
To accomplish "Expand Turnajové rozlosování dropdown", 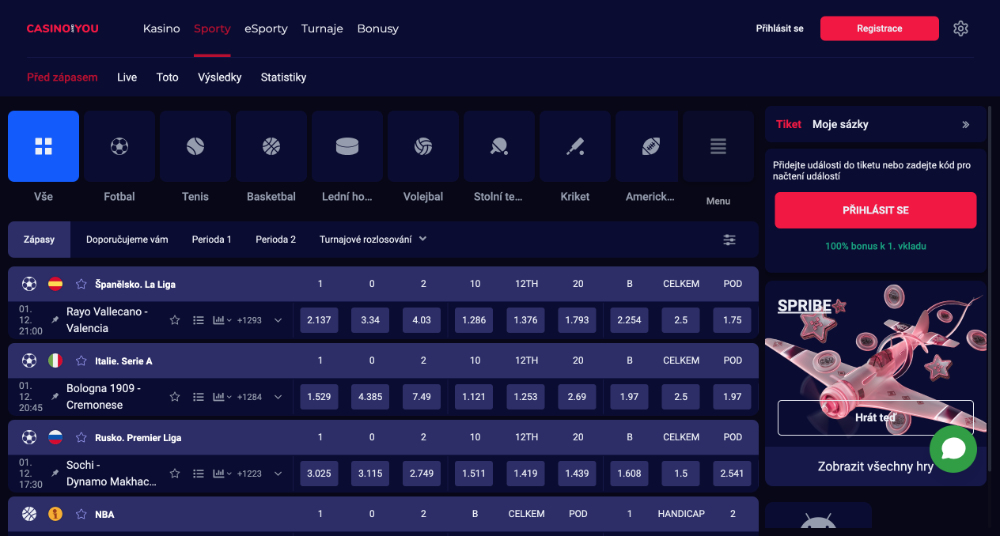I will [x=373, y=239].
